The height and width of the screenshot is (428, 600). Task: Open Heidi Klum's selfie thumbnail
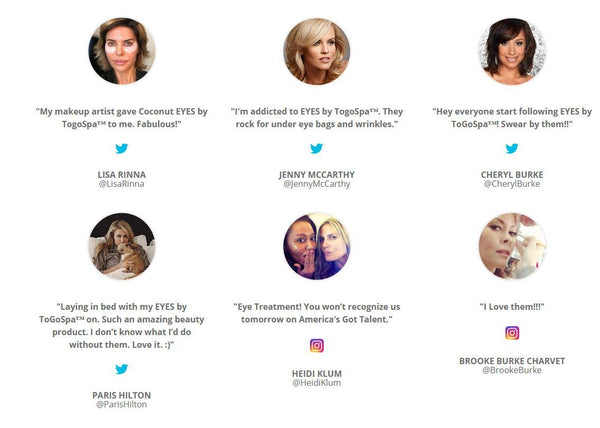317,246
